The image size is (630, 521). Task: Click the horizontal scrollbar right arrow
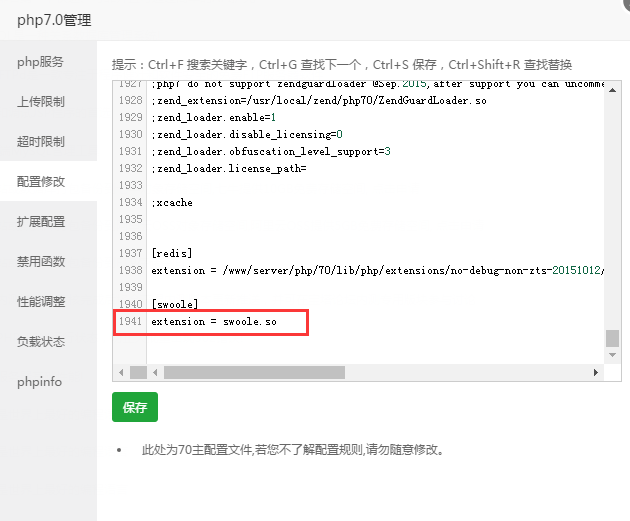[597, 372]
